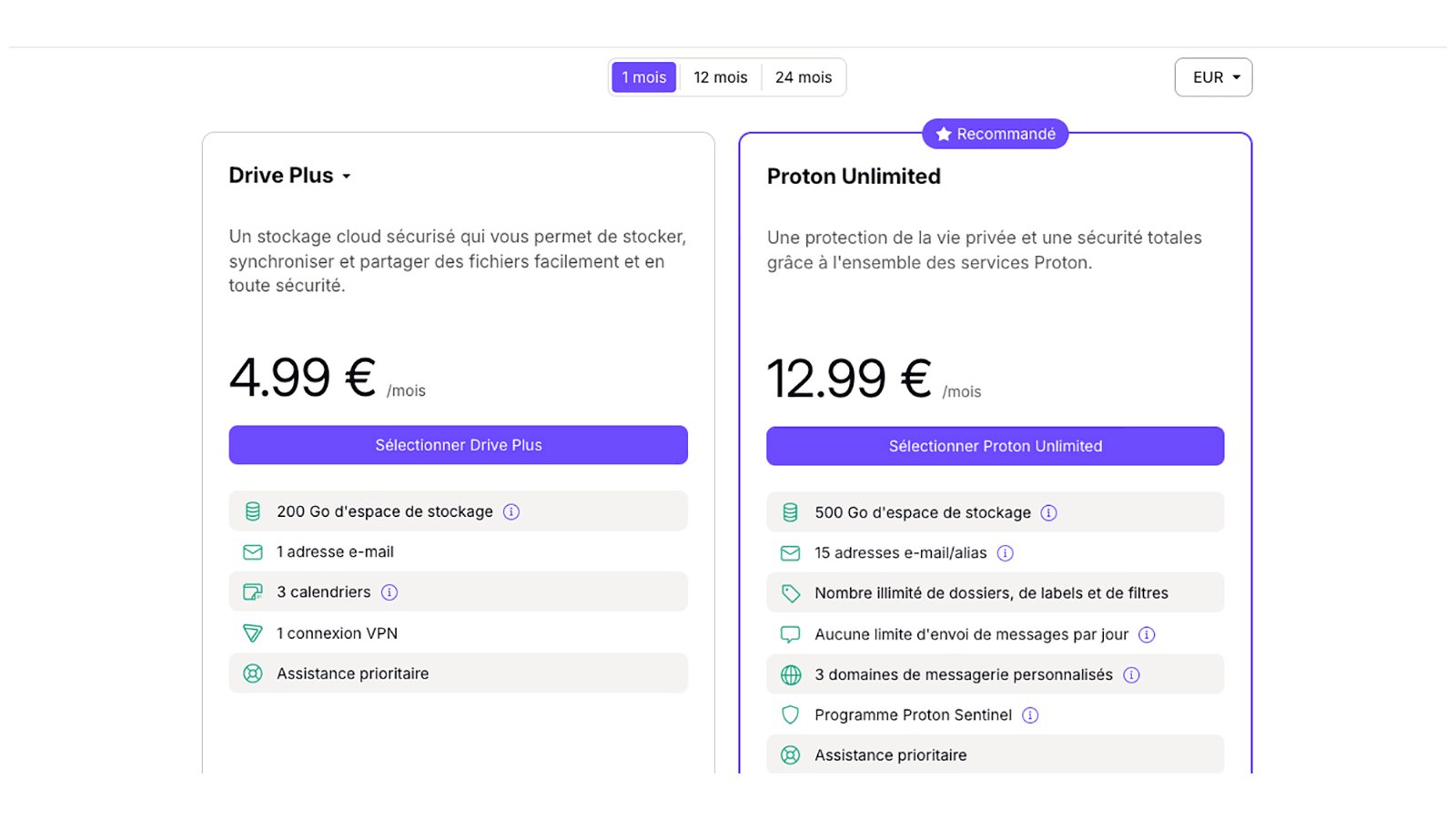Click the lifebuoy icon in Drive Plus card

[253, 673]
